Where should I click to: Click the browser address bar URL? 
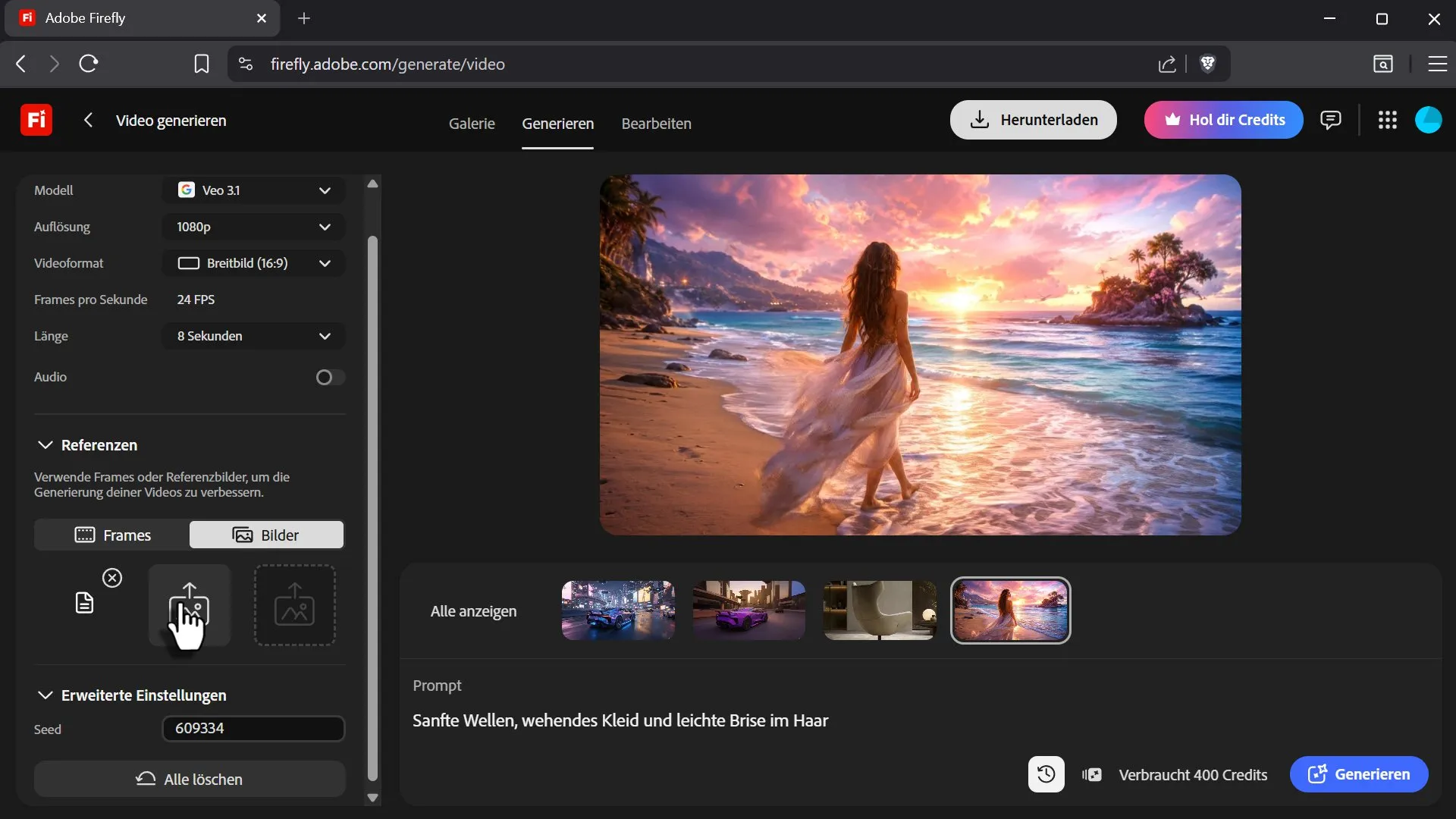[x=388, y=64]
